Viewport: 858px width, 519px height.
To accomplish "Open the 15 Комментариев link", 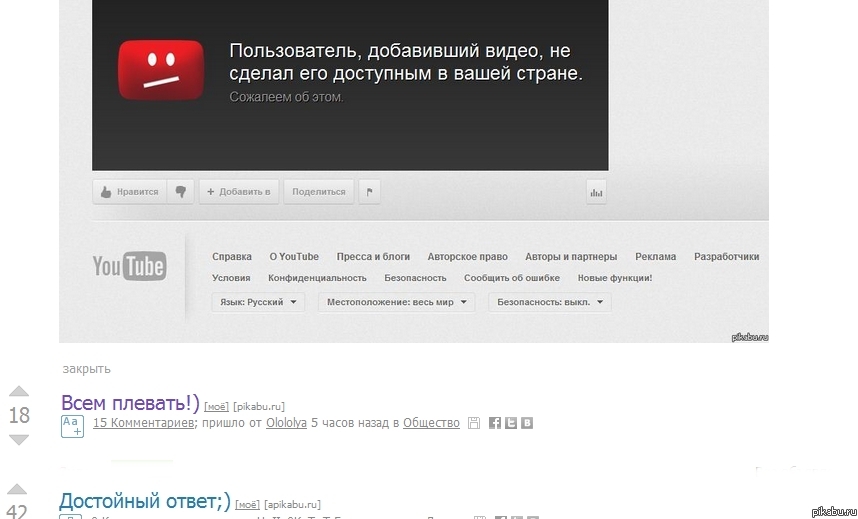I will [x=143, y=423].
